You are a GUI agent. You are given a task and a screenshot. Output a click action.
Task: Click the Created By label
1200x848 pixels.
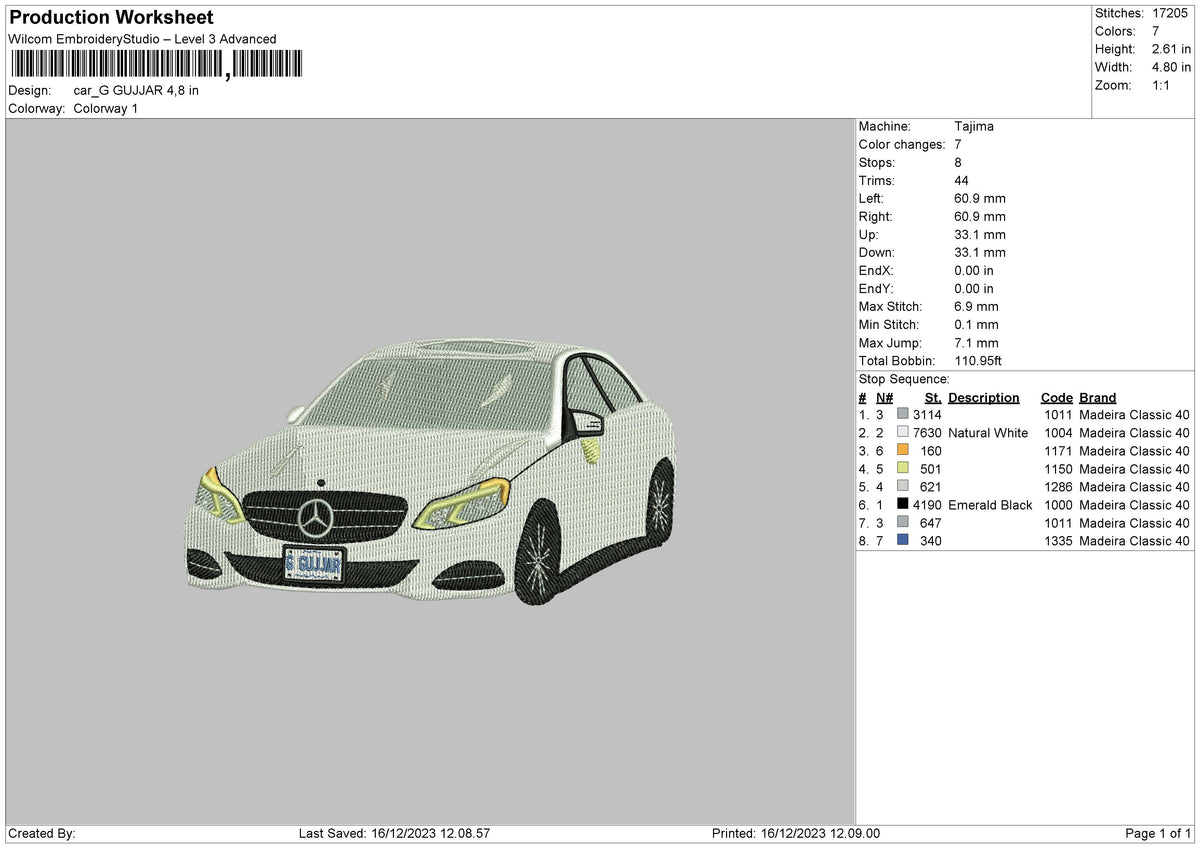(42, 833)
